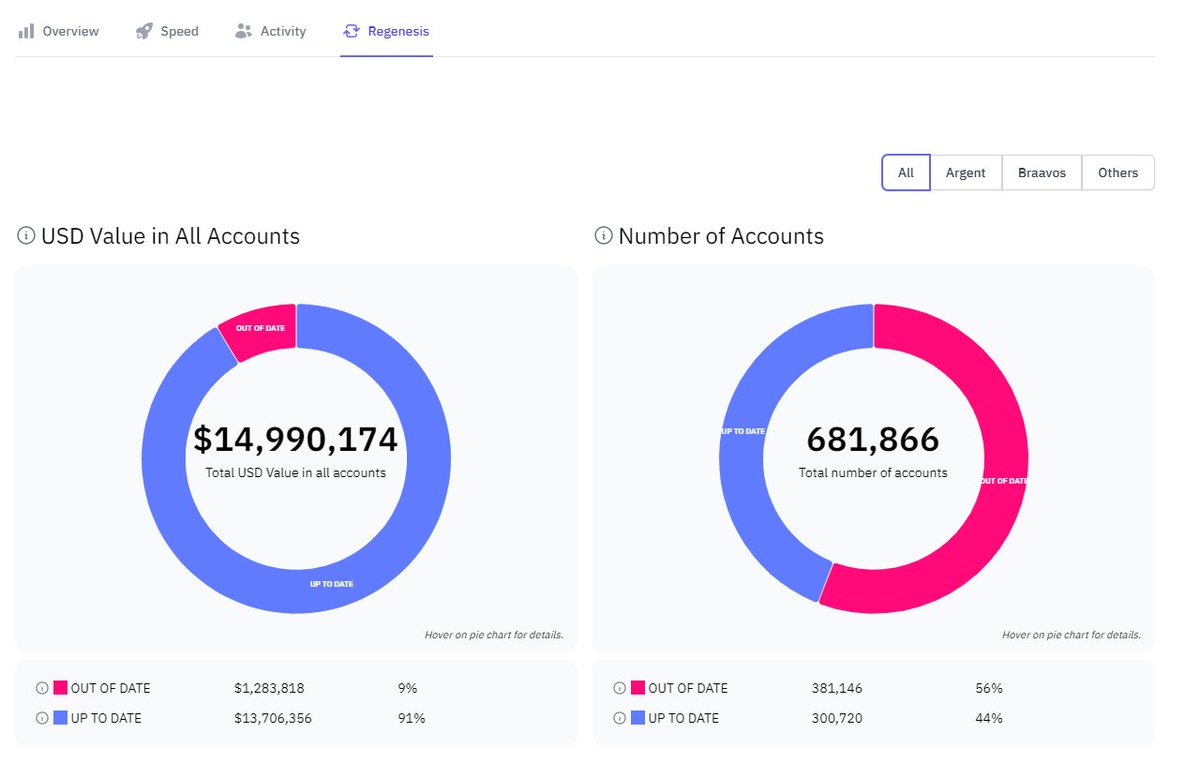
Task: Click info icon beside USD Value in All Accounts
Action: tap(26, 236)
